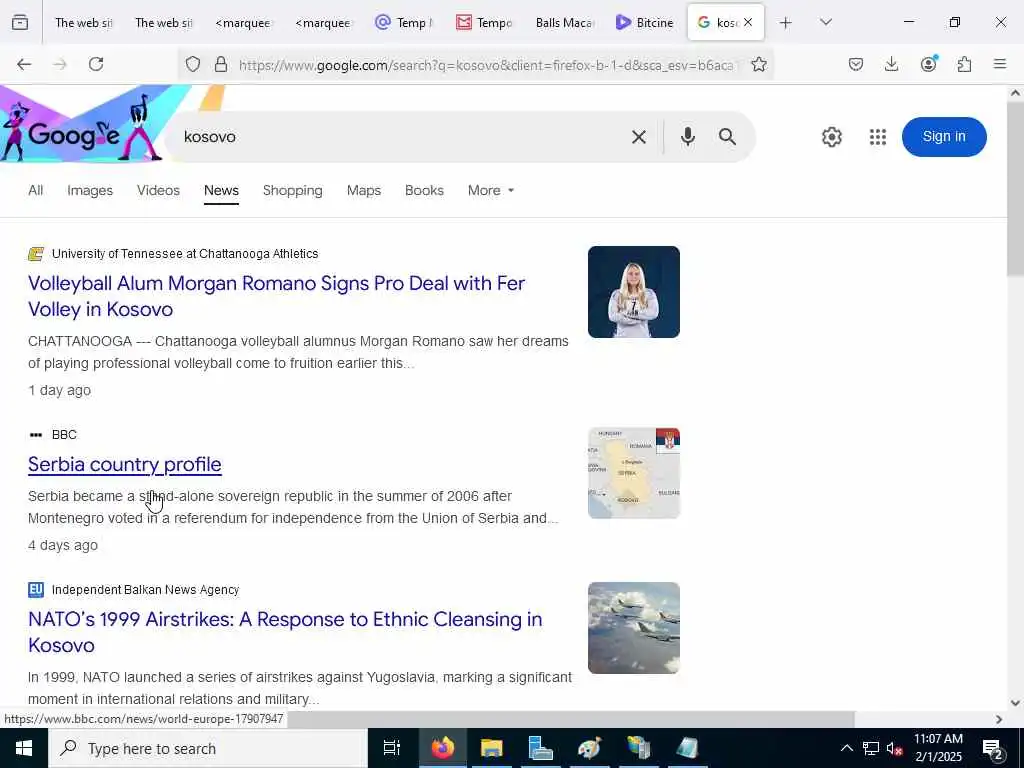Close the active kosovo search tab
Screen dimensions: 1024x768
(748, 22)
